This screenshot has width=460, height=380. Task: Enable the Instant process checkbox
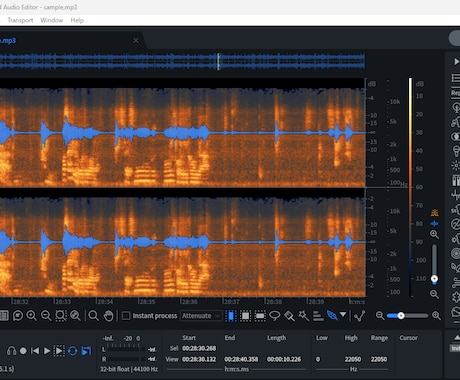pos(126,315)
